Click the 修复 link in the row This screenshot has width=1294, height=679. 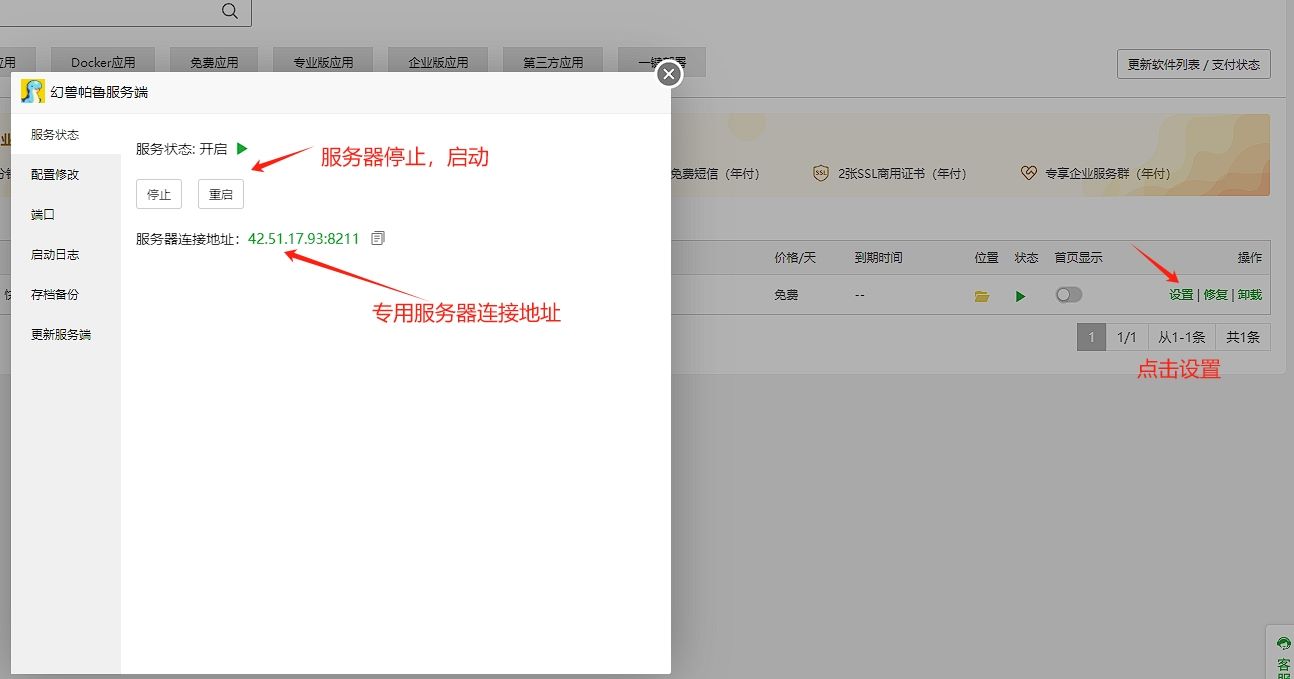click(1215, 295)
